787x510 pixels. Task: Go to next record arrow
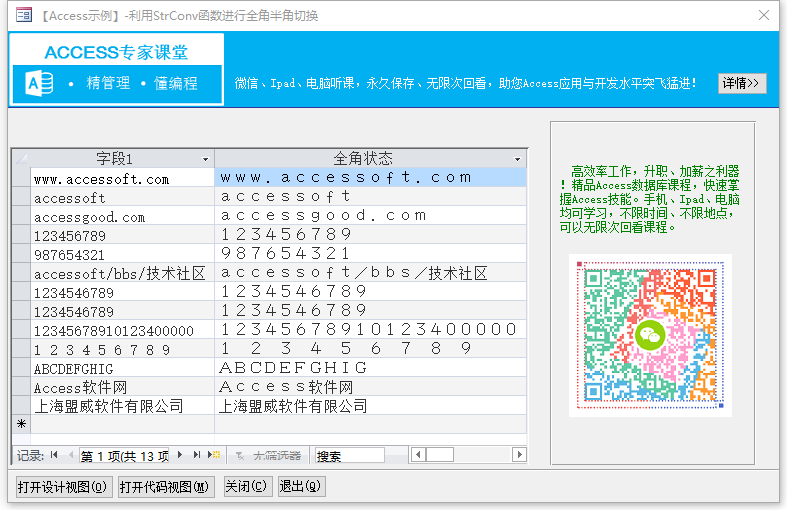tap(180, 455)
